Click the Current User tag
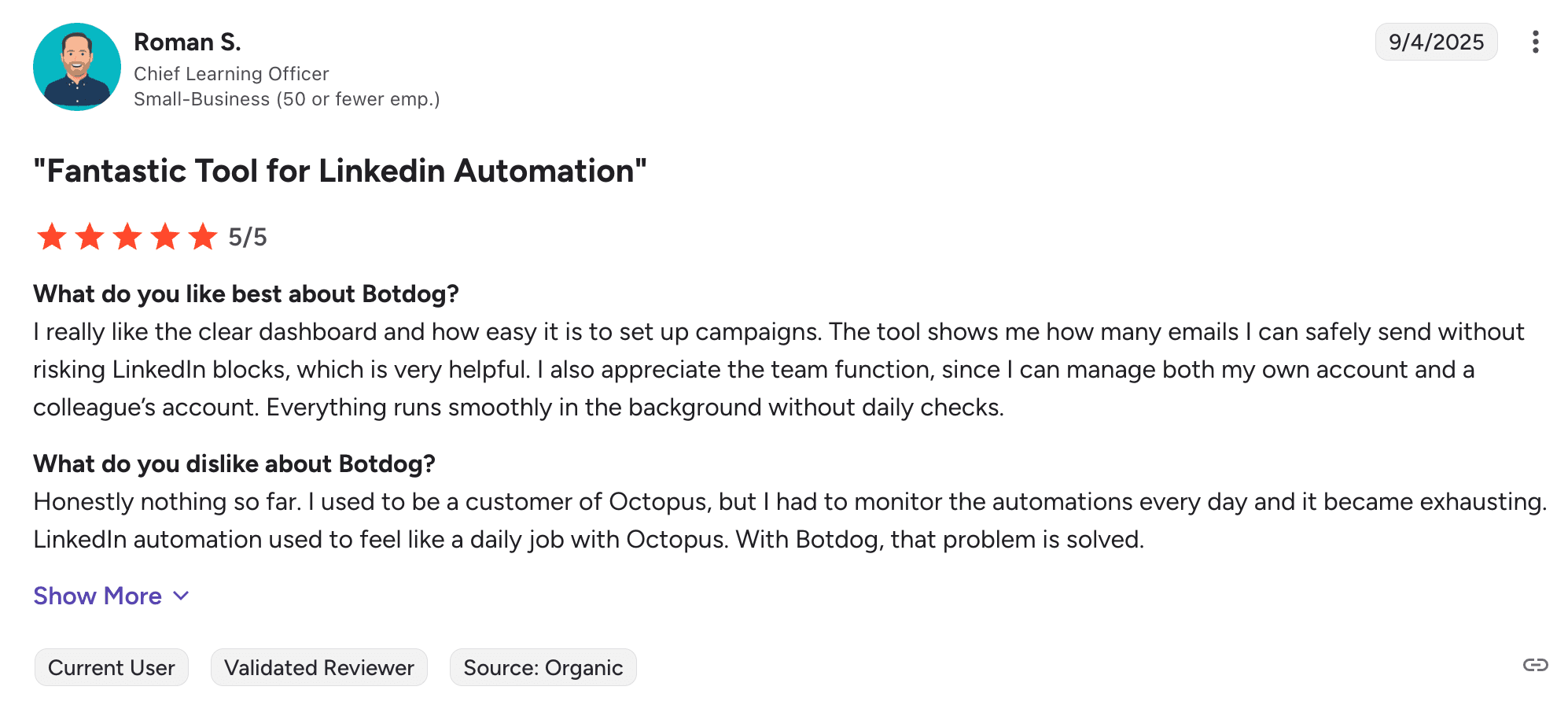Screen dimensions: 1568x705 (111, 667)
